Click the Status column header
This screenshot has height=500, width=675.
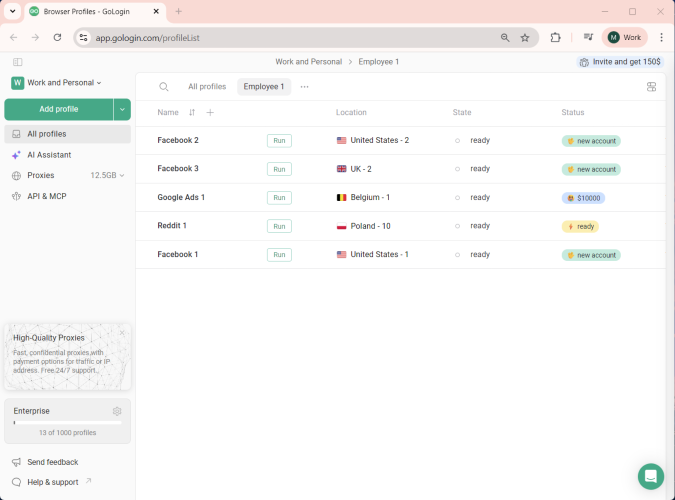[x=573, y=112]
